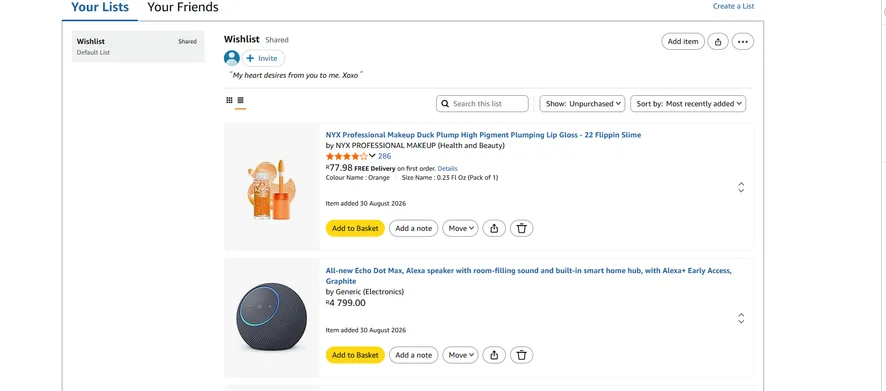
Task: Delete the NYX lip gloss with trash icon
Action: (522, 228)
